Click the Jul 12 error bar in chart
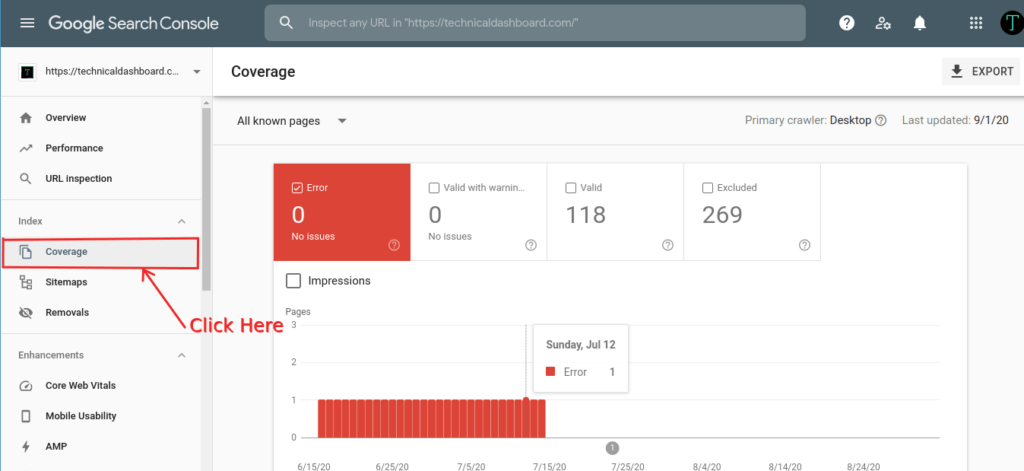 (x=526, y=418)
